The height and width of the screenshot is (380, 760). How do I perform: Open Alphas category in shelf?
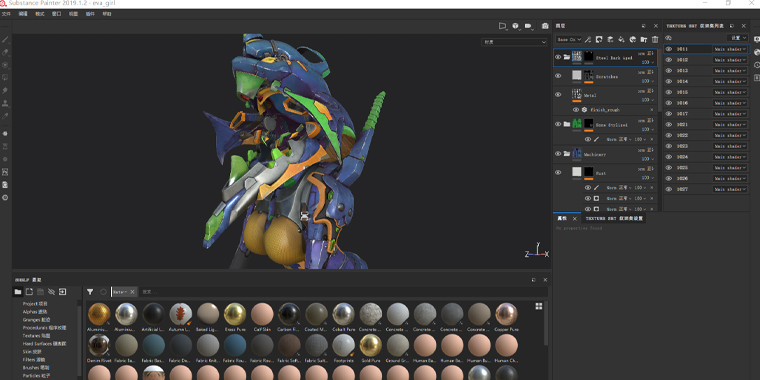(35, 312)
